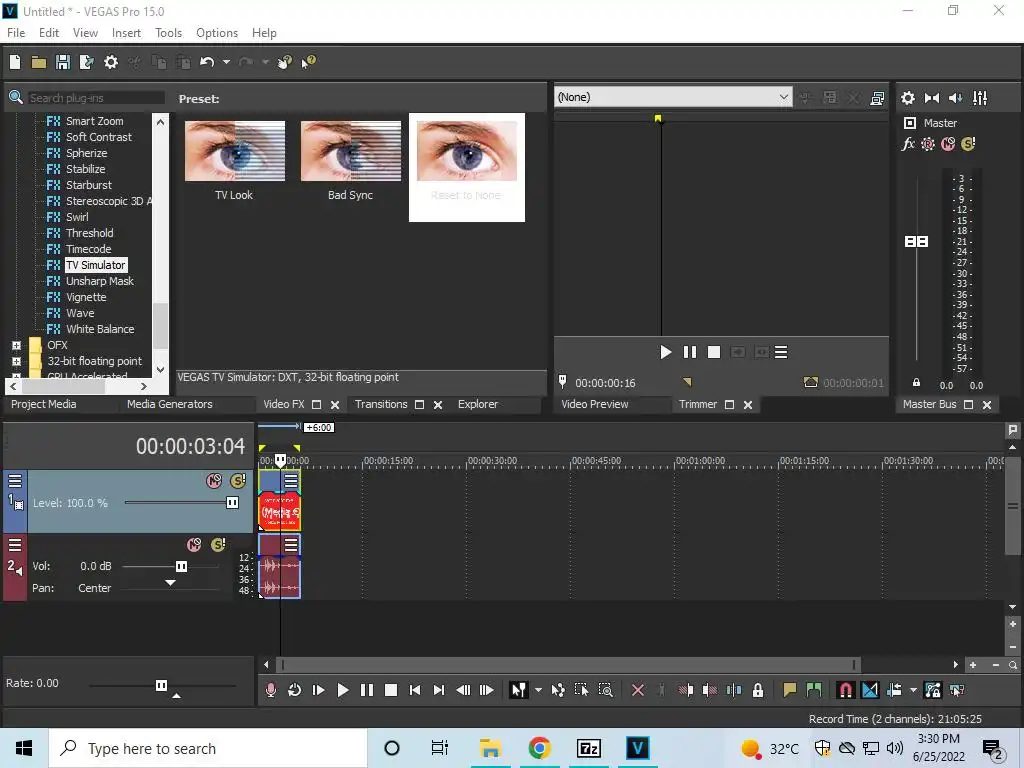Select the Envelope Edit tool
The height and width of the screenshot is (768, 1024).
tap(558, 690)
